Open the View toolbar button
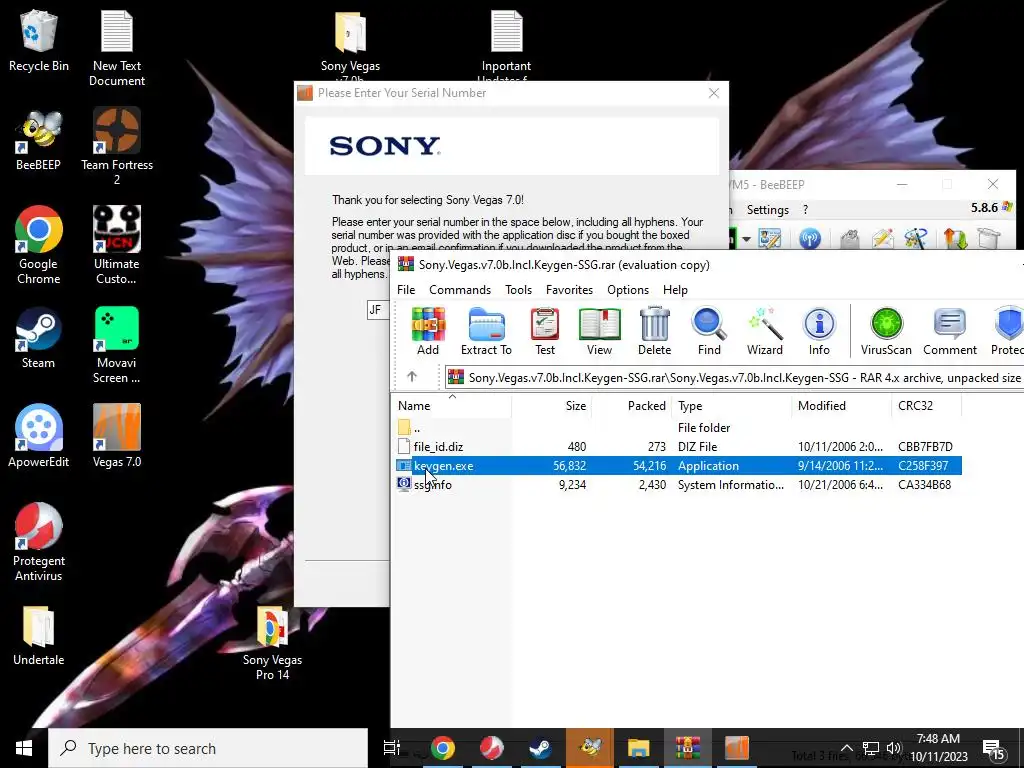This screenshot has height=768, width=1024. pyautogui.click(x=600, y=332)
